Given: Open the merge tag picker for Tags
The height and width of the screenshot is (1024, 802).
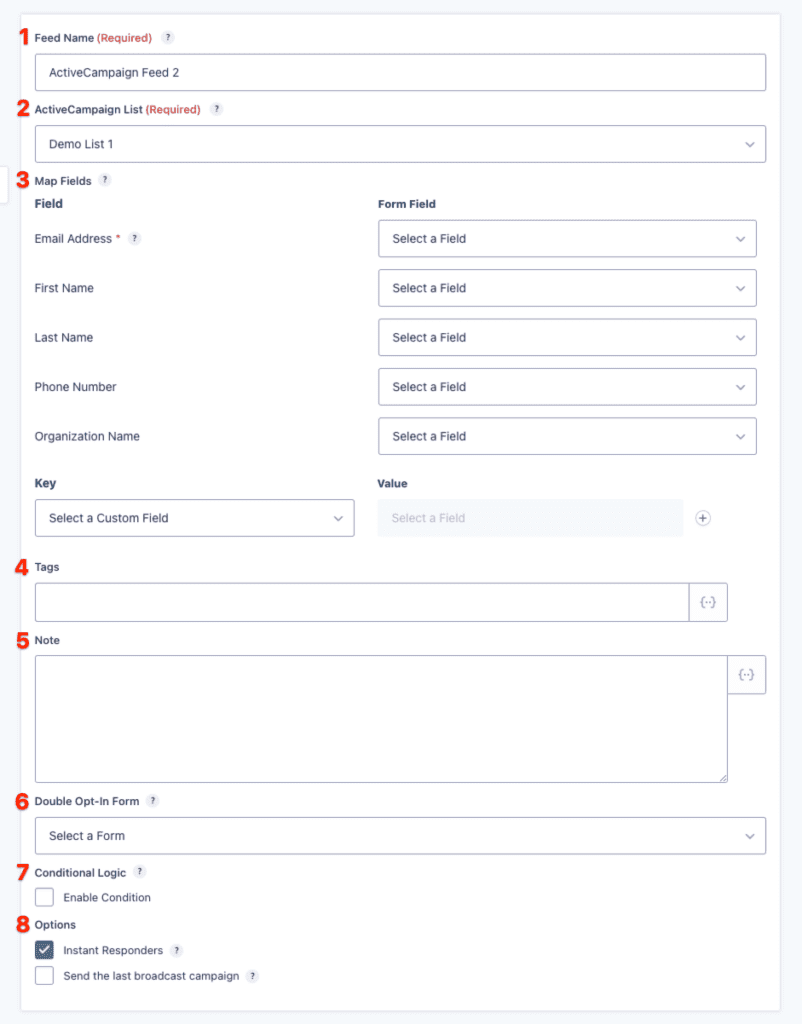Looking at the screenshot, I should pos(709,602).
